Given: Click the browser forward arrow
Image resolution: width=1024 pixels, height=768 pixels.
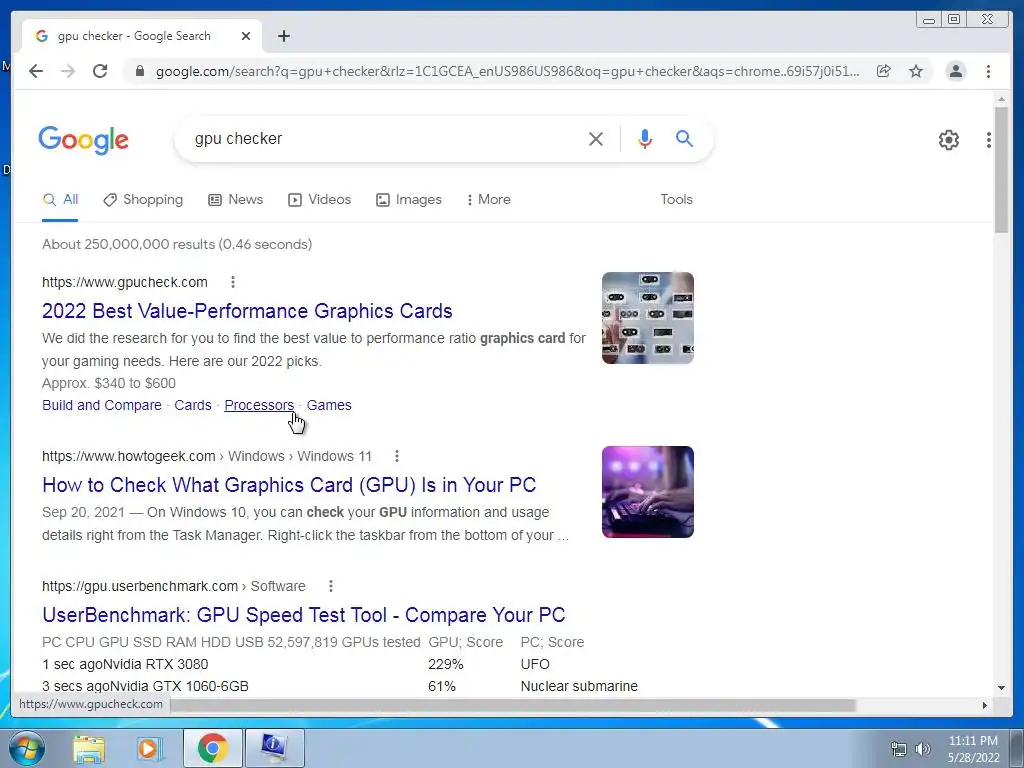Looking at the screenshot, I should [68, 71].
